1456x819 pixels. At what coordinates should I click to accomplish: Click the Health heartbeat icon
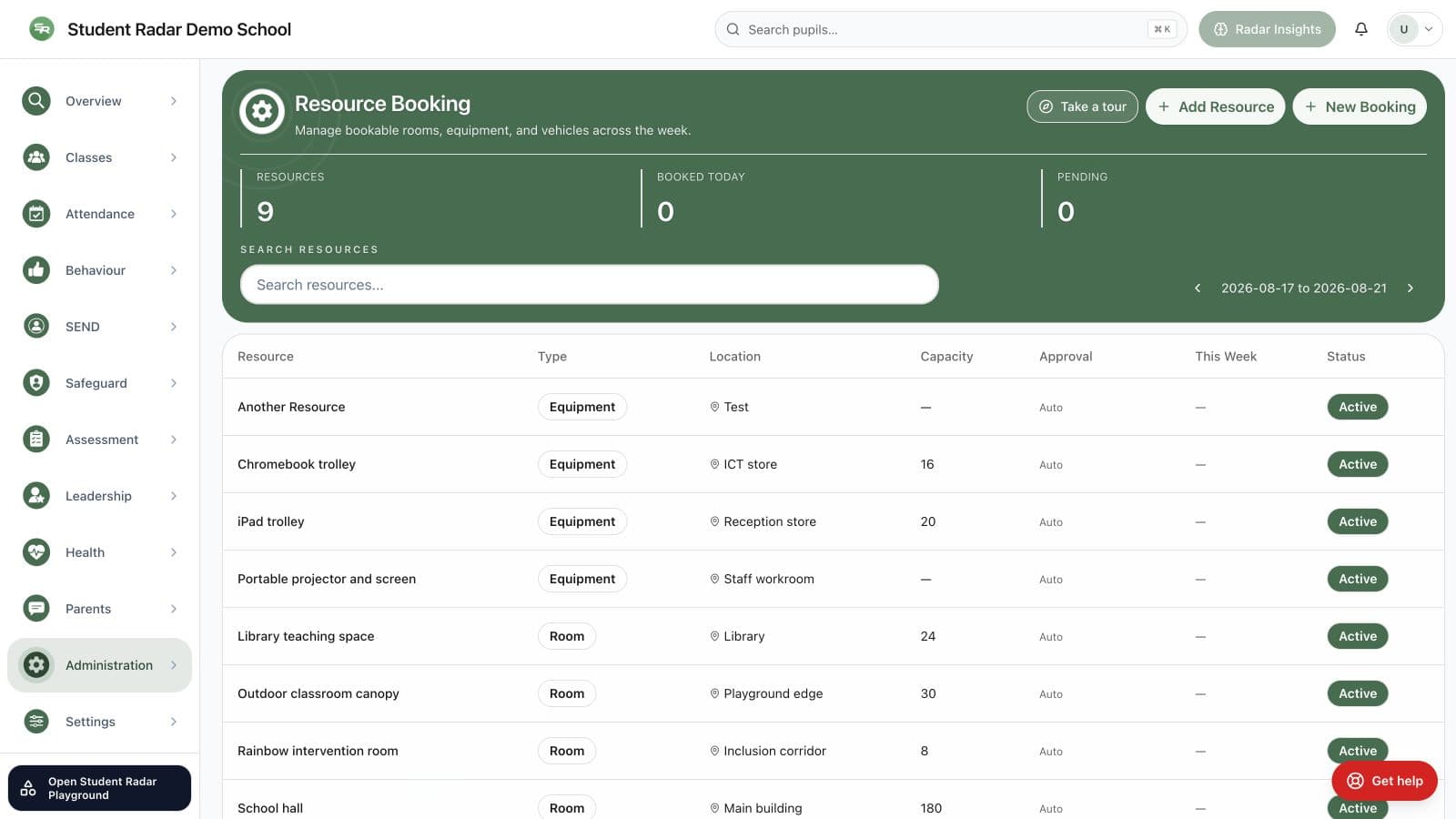click(x=36, y=552)
